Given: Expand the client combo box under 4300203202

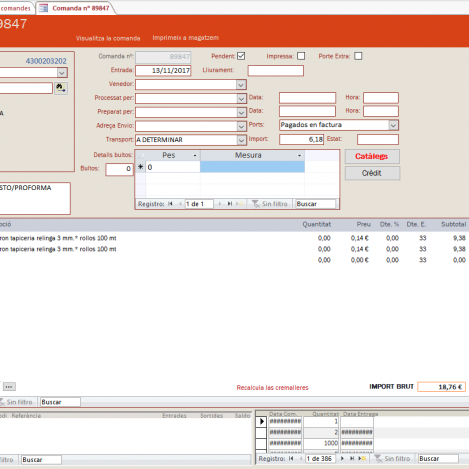Looking at the screenshot, I should [x=62, y=72].
